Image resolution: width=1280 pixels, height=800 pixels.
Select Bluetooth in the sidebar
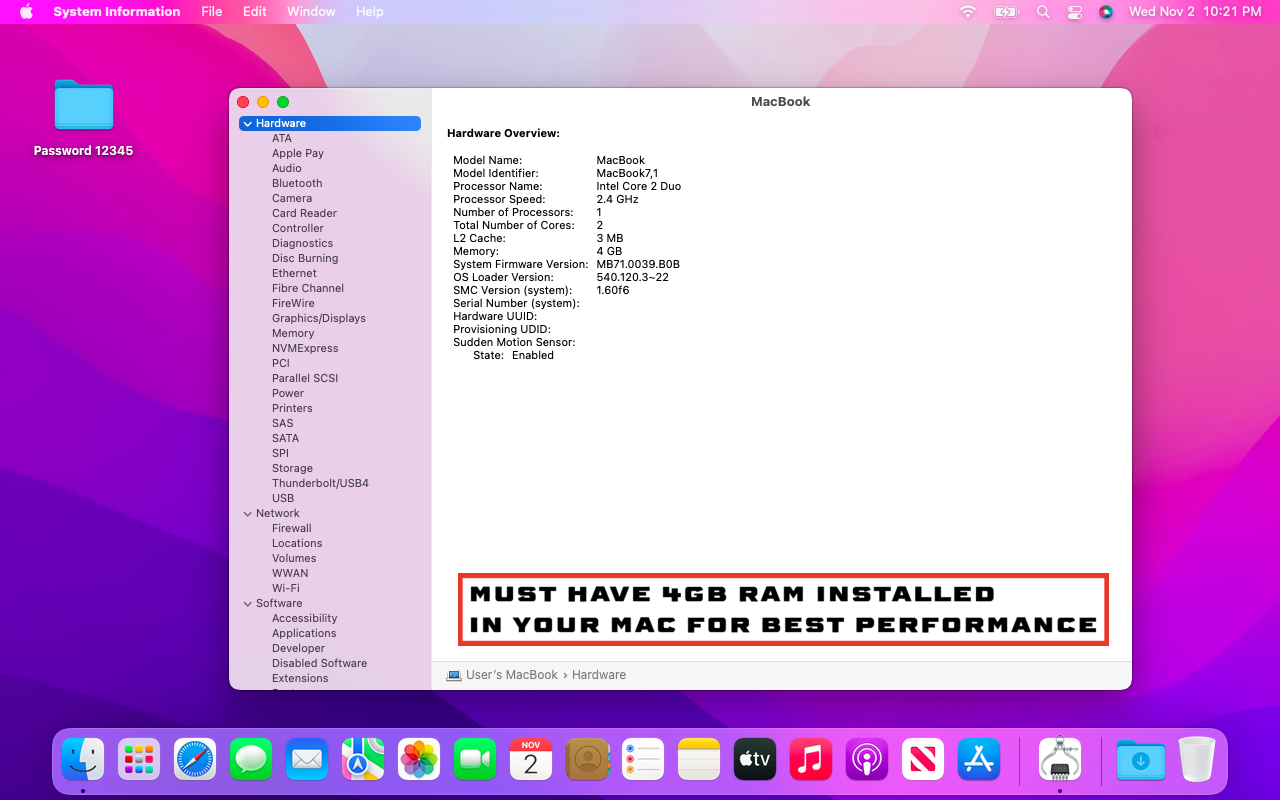click(297, 184)
